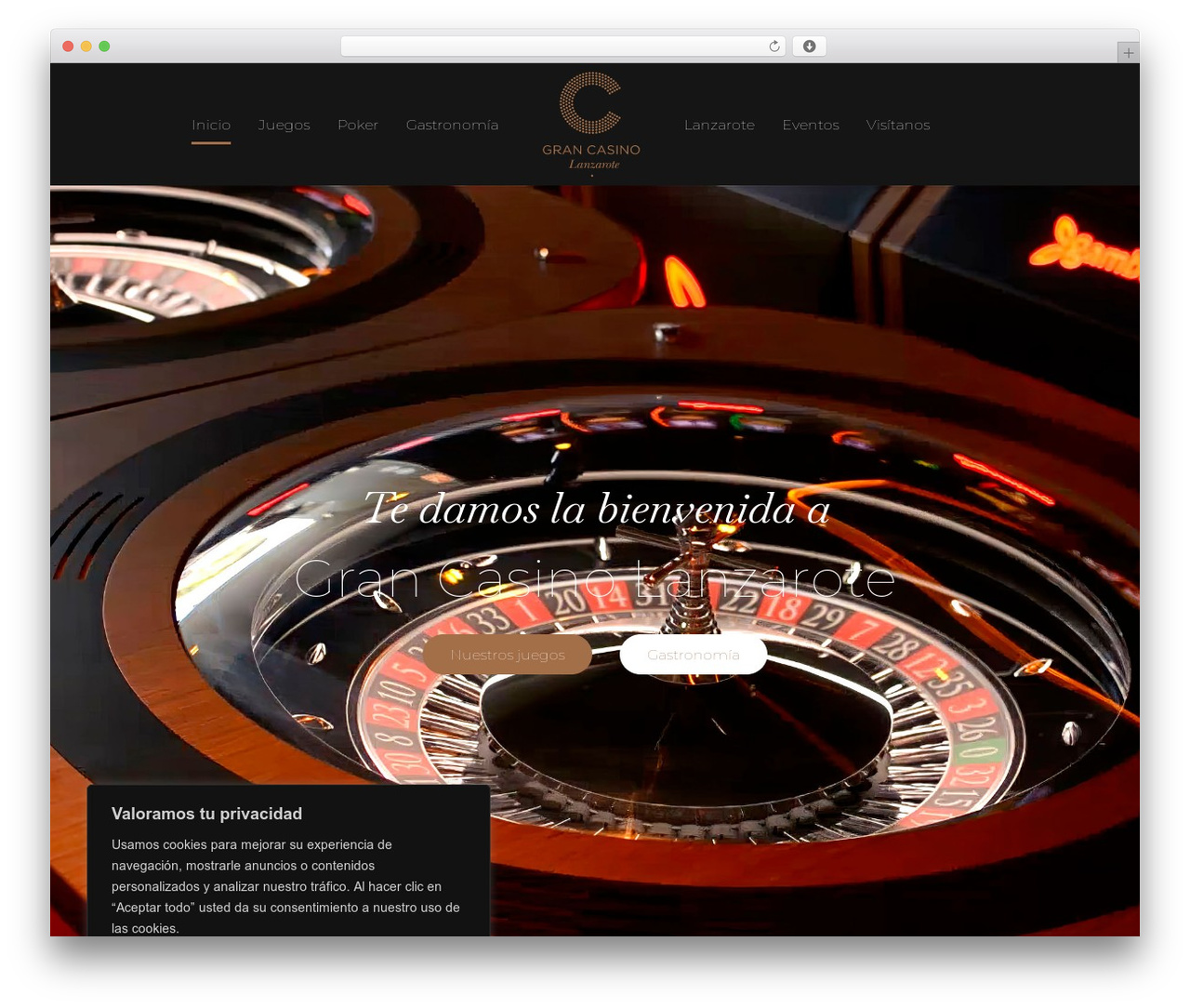Open a new tab with the plus button
The width and height of the screenshot is (1190, 1008).
(1128, 53)
